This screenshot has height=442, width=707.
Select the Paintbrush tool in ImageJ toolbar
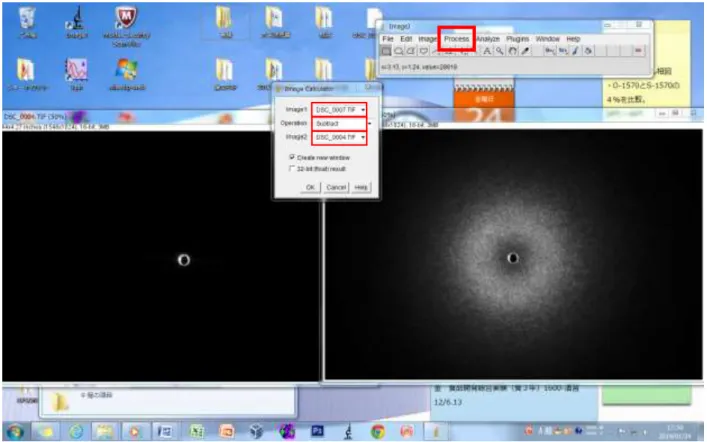click(x=576, y=51)
